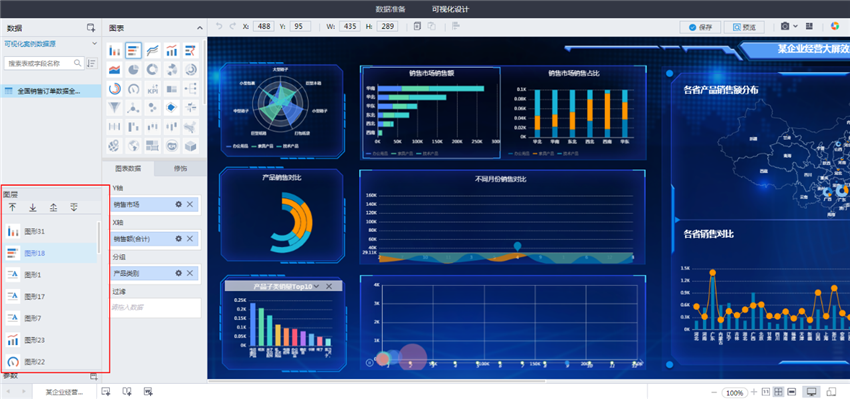Select the KPI card chart icon

(152, 89)
